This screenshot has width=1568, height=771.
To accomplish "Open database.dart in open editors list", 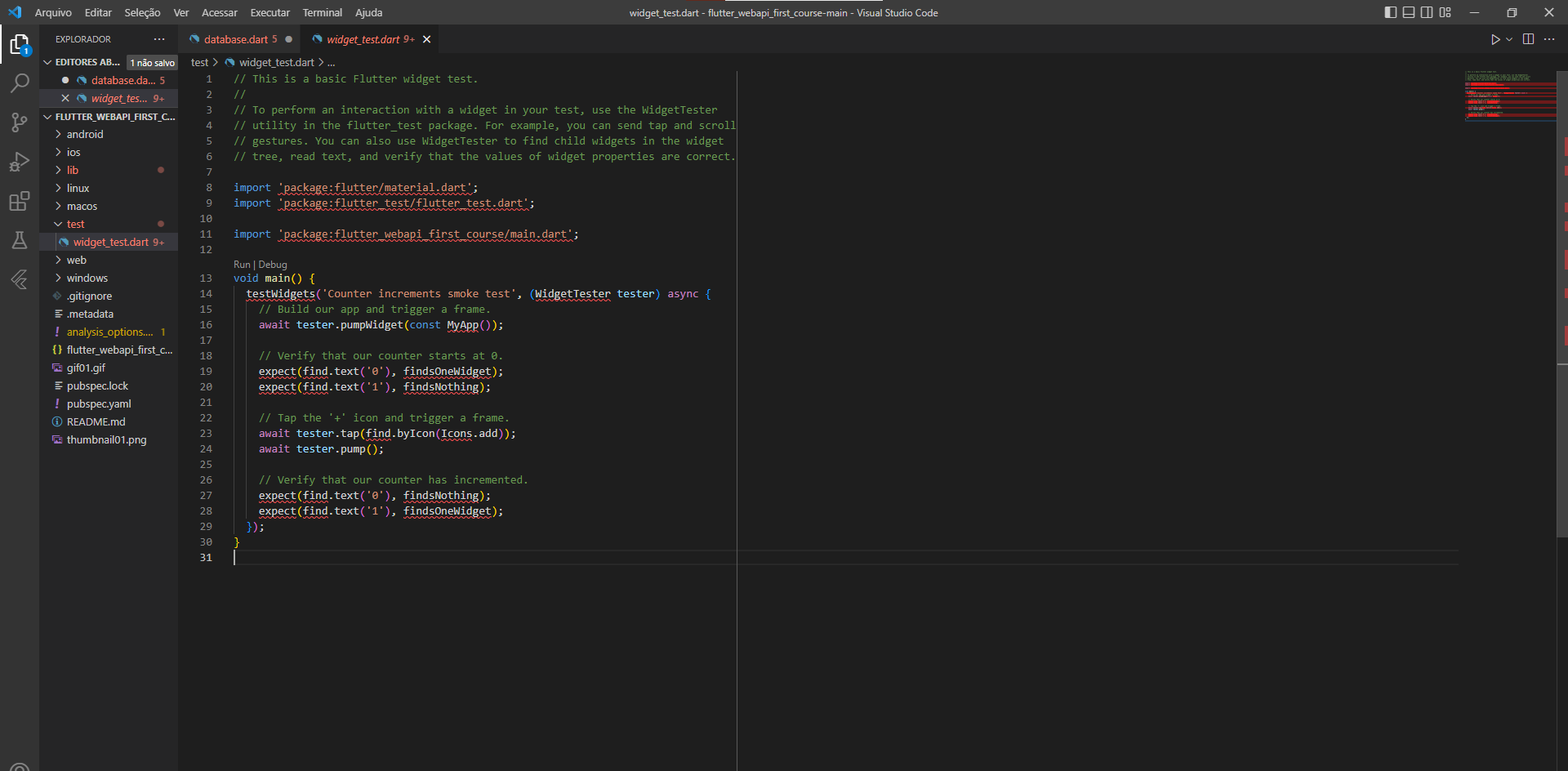I will [x=109, y=80].
